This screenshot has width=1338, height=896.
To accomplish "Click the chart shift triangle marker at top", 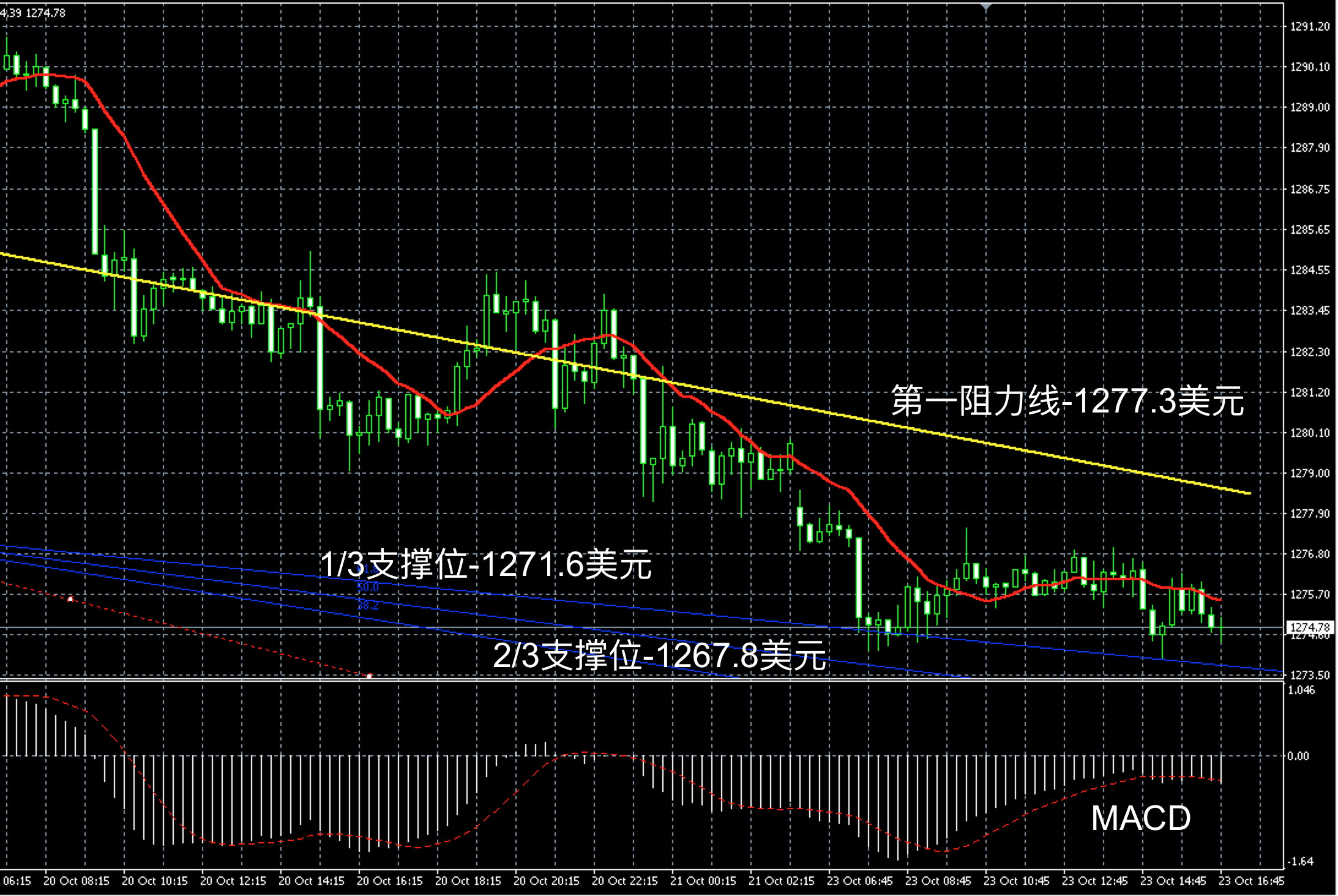I will (985, 7).
